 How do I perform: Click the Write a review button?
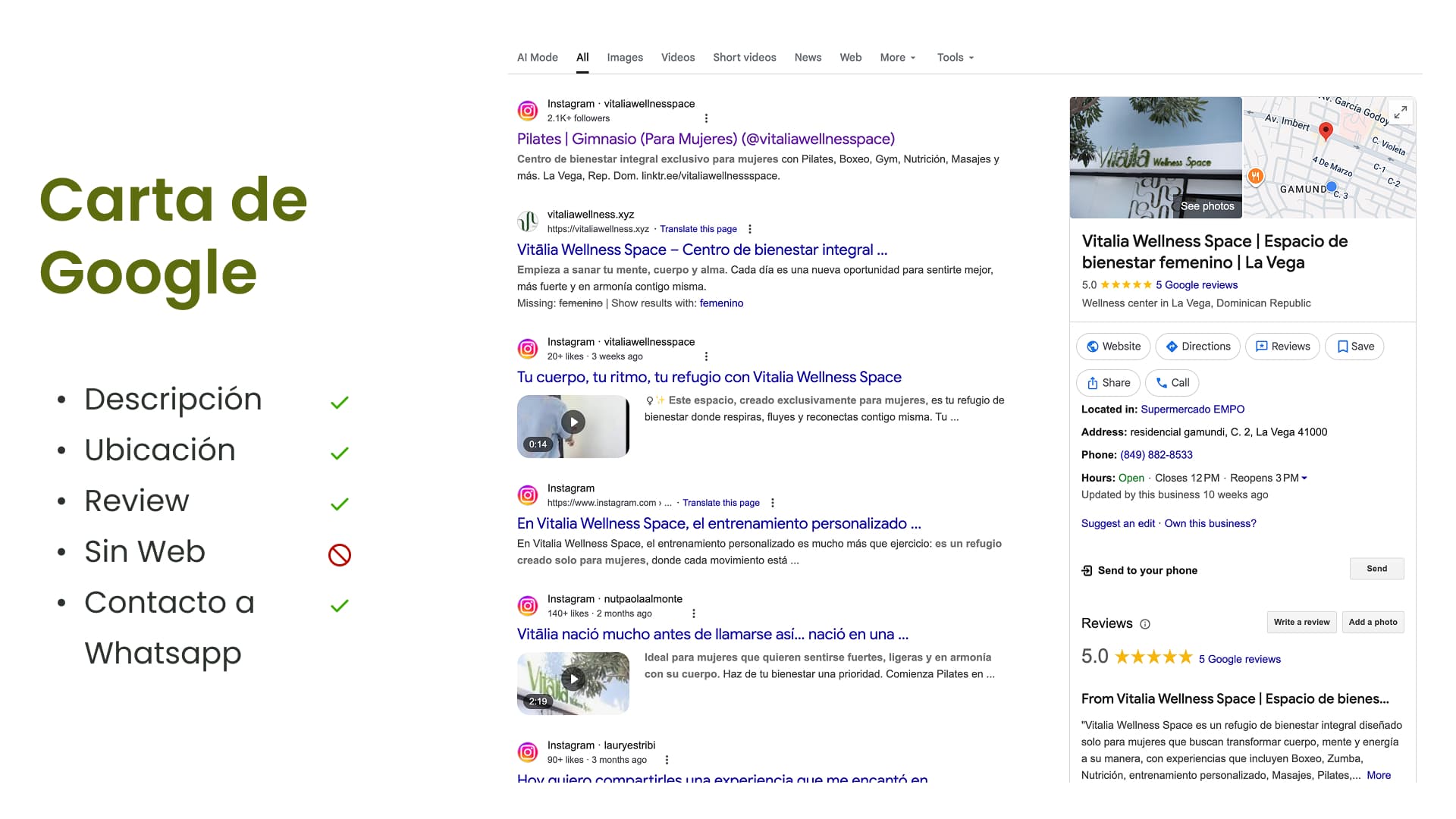pyautogui.click(x=1301, y=622)
